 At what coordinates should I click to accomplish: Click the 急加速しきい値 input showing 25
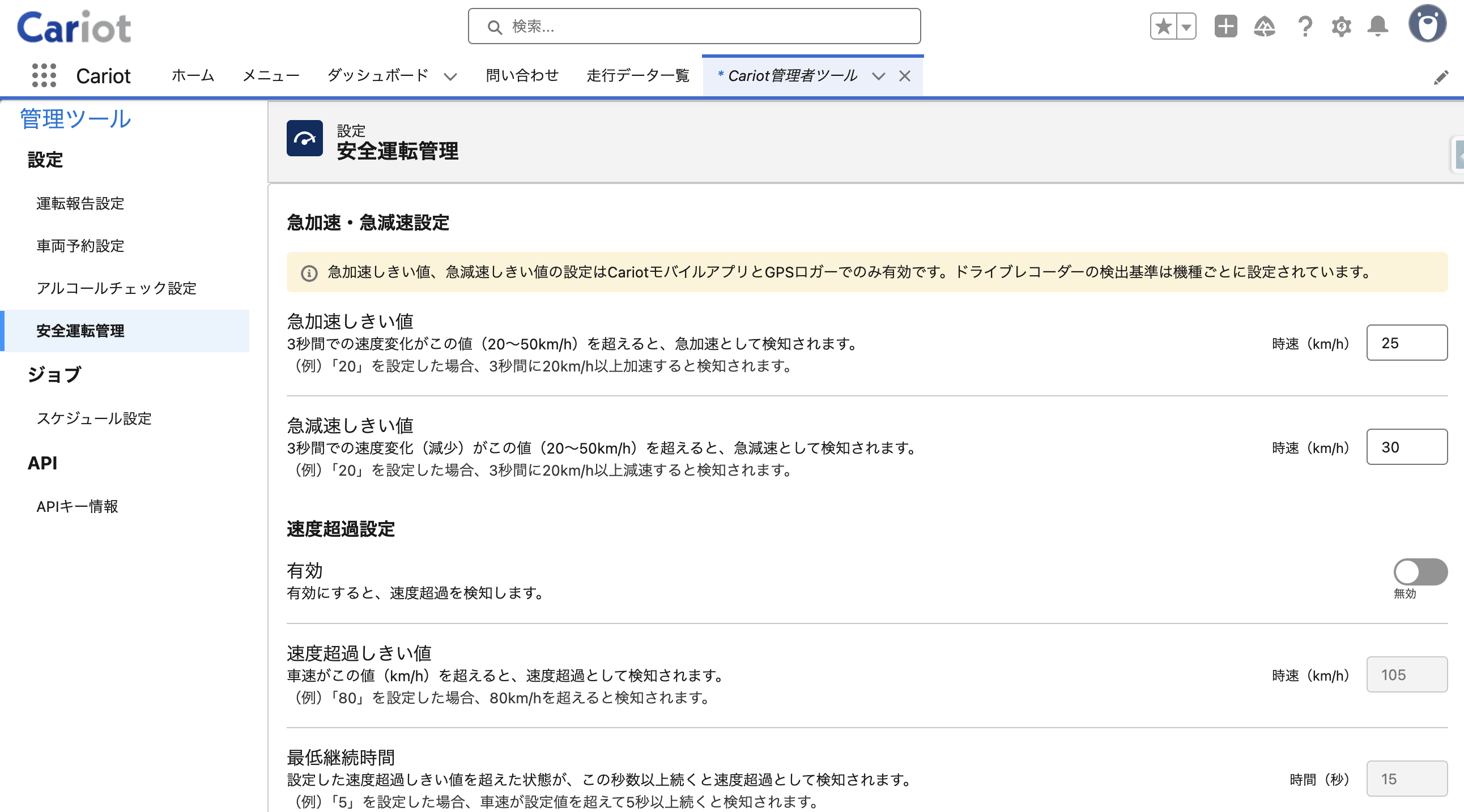(x=1407, y=343)
